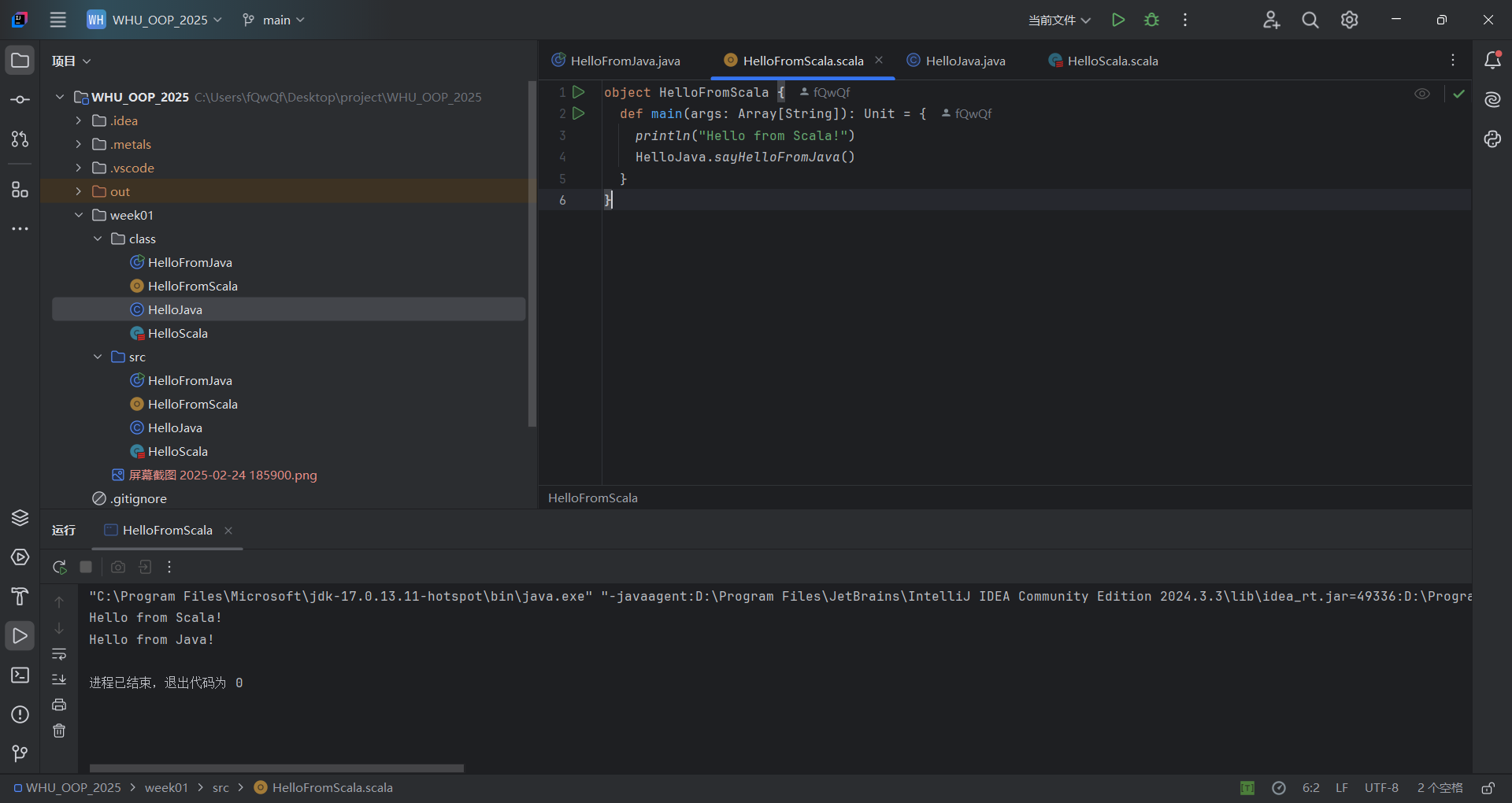Open the Git tool window

20,753
